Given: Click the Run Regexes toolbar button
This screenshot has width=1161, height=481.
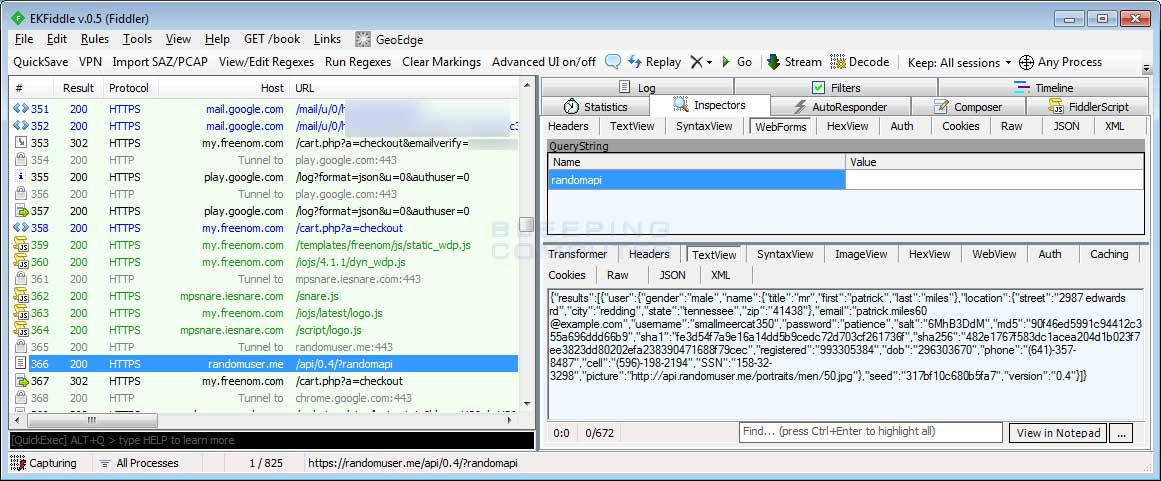Looking at the screenshot, I should (x=358, y=62).
